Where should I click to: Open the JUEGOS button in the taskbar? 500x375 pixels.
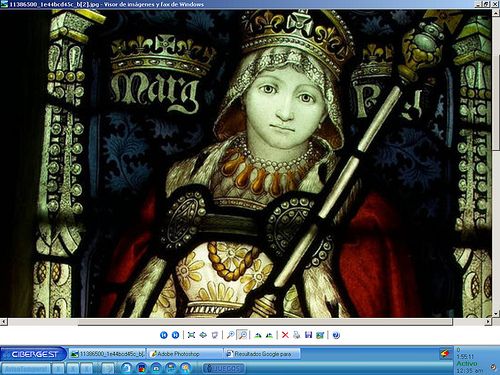click(224, 369)
